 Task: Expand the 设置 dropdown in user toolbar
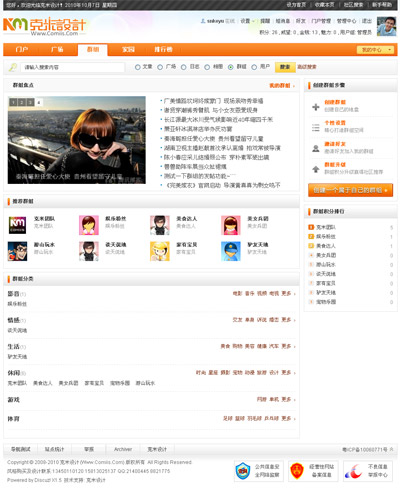click(x=247, y=21)
